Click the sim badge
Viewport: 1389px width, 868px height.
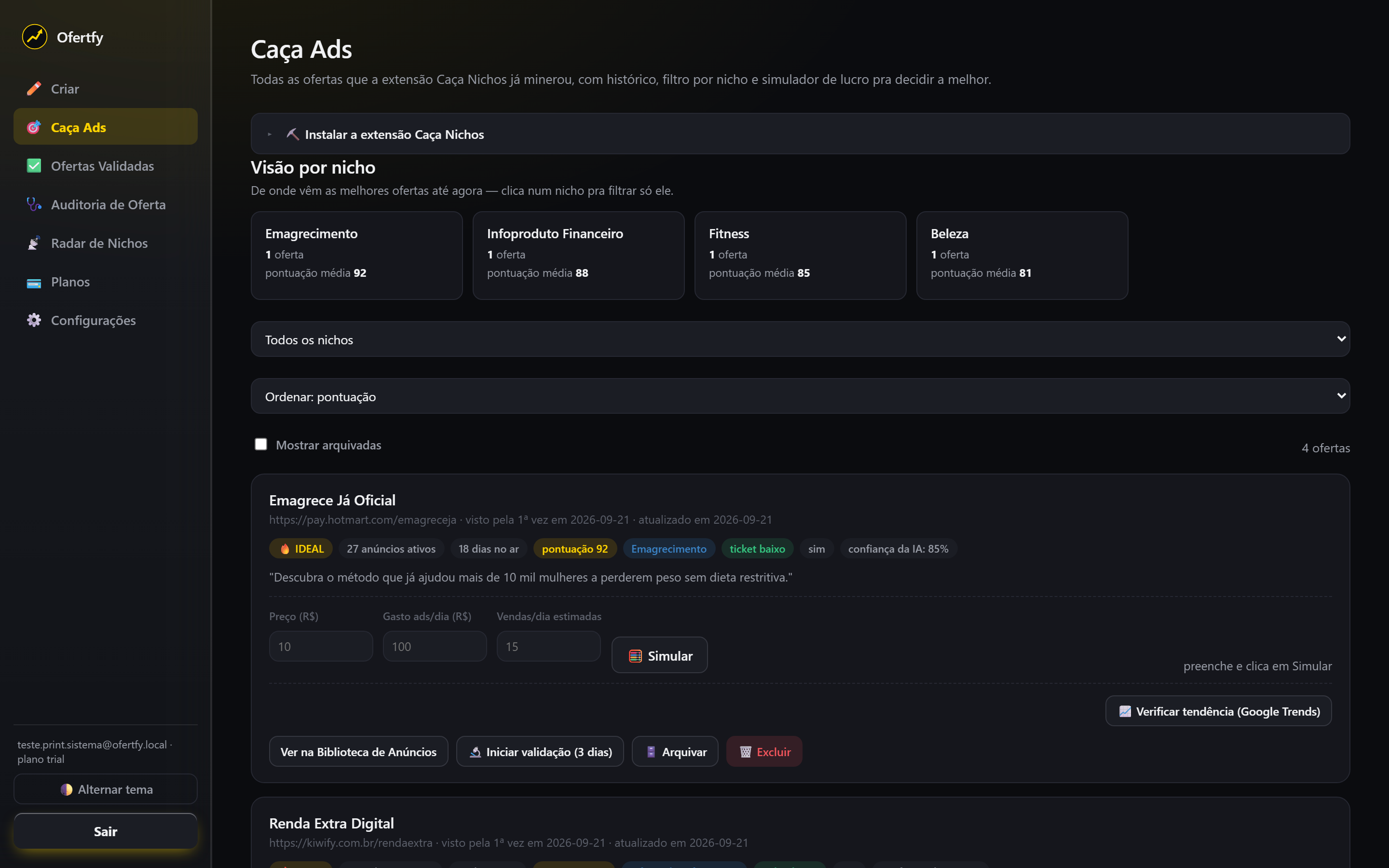pos(816,548)
